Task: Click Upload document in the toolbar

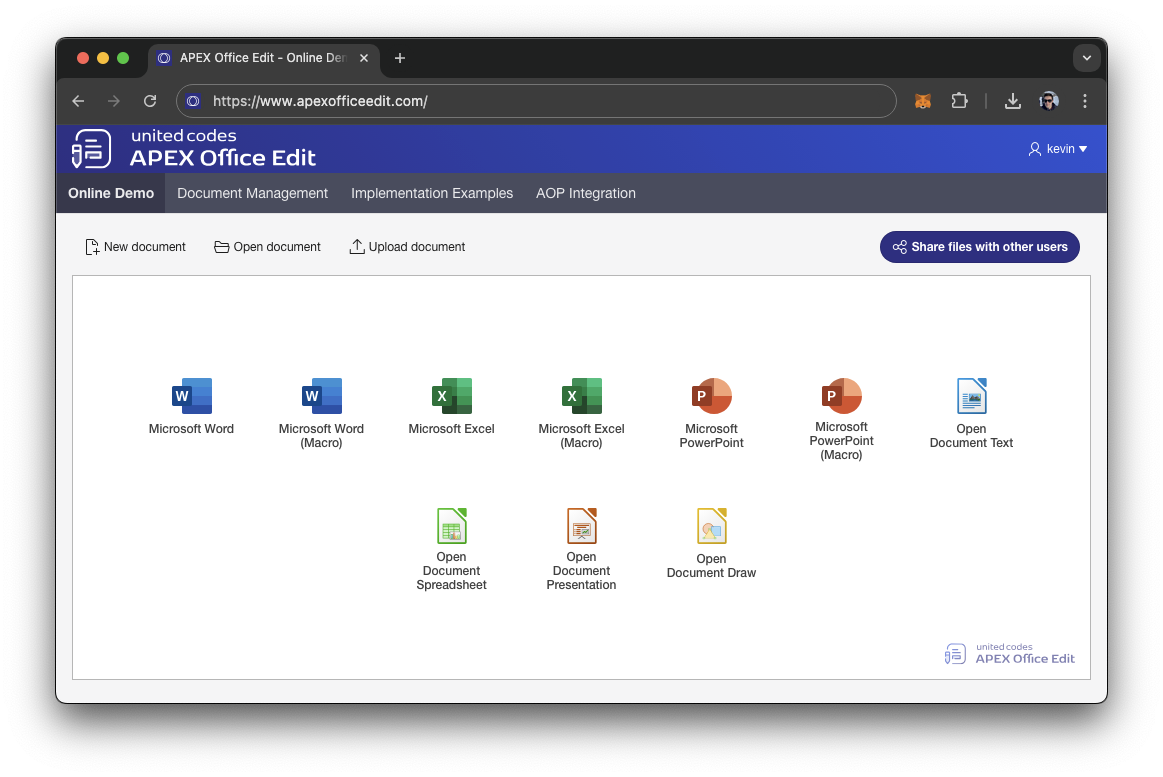Action: tap(407, 247)
